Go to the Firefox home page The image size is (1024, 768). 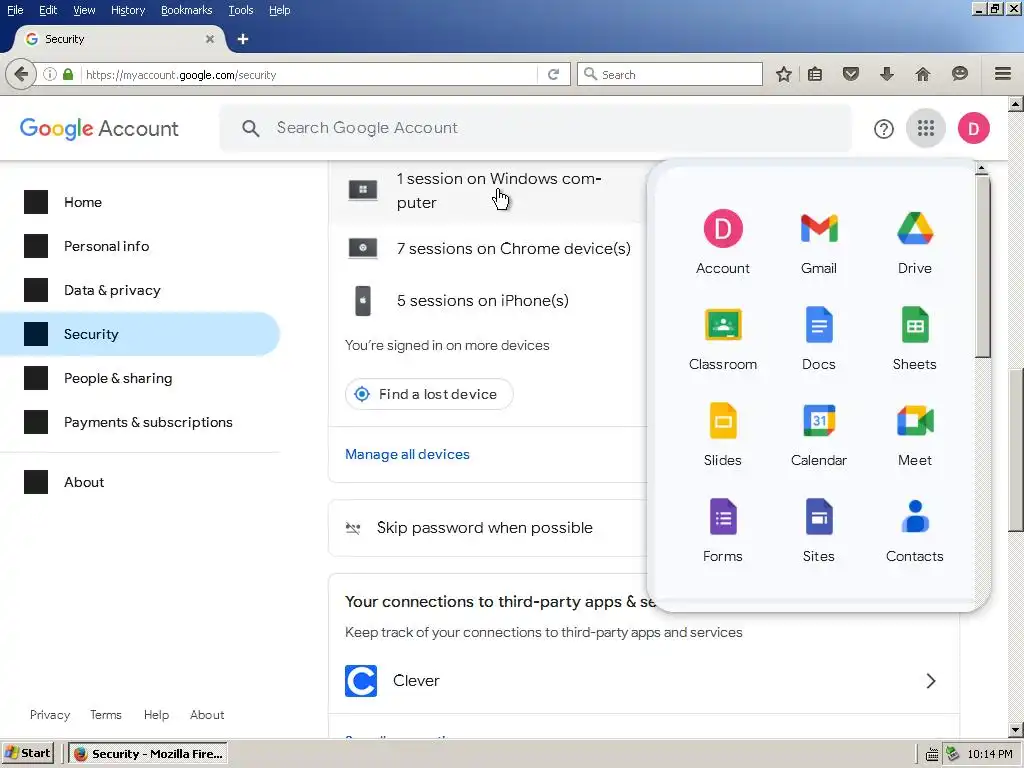922,74
